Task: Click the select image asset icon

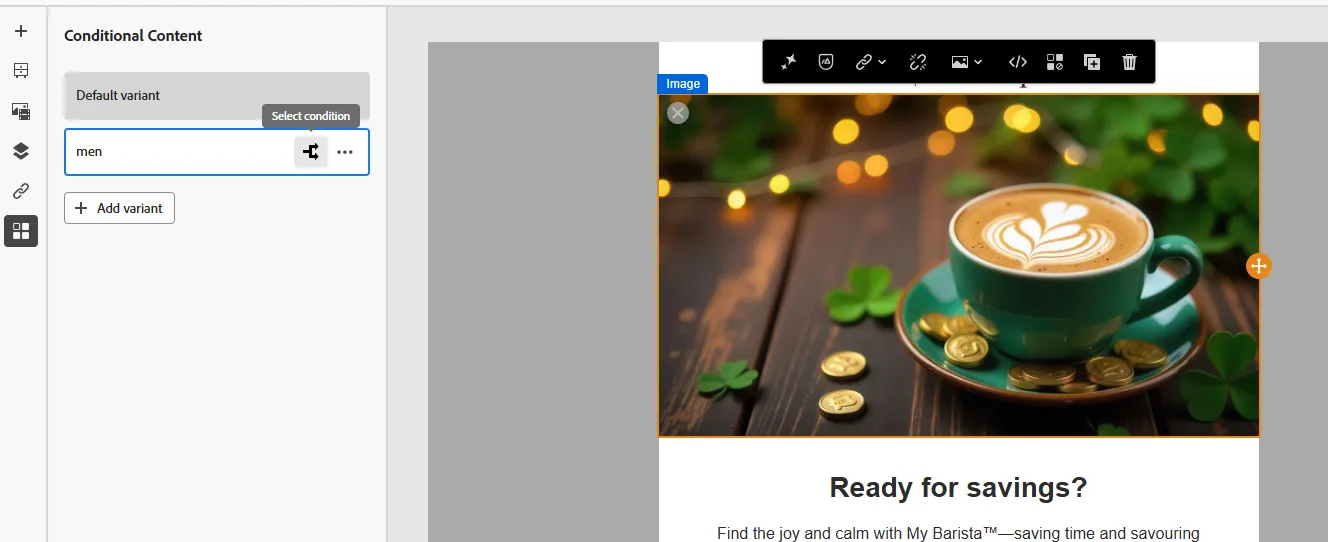Action: tap(960, 62)
